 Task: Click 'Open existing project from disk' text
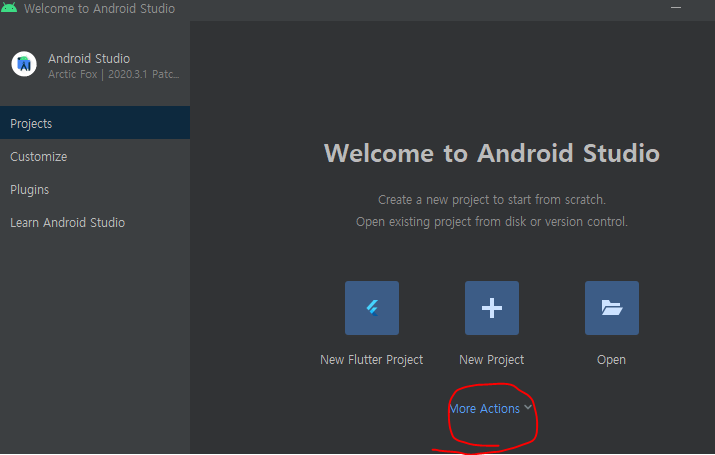[x=492, y=222]
